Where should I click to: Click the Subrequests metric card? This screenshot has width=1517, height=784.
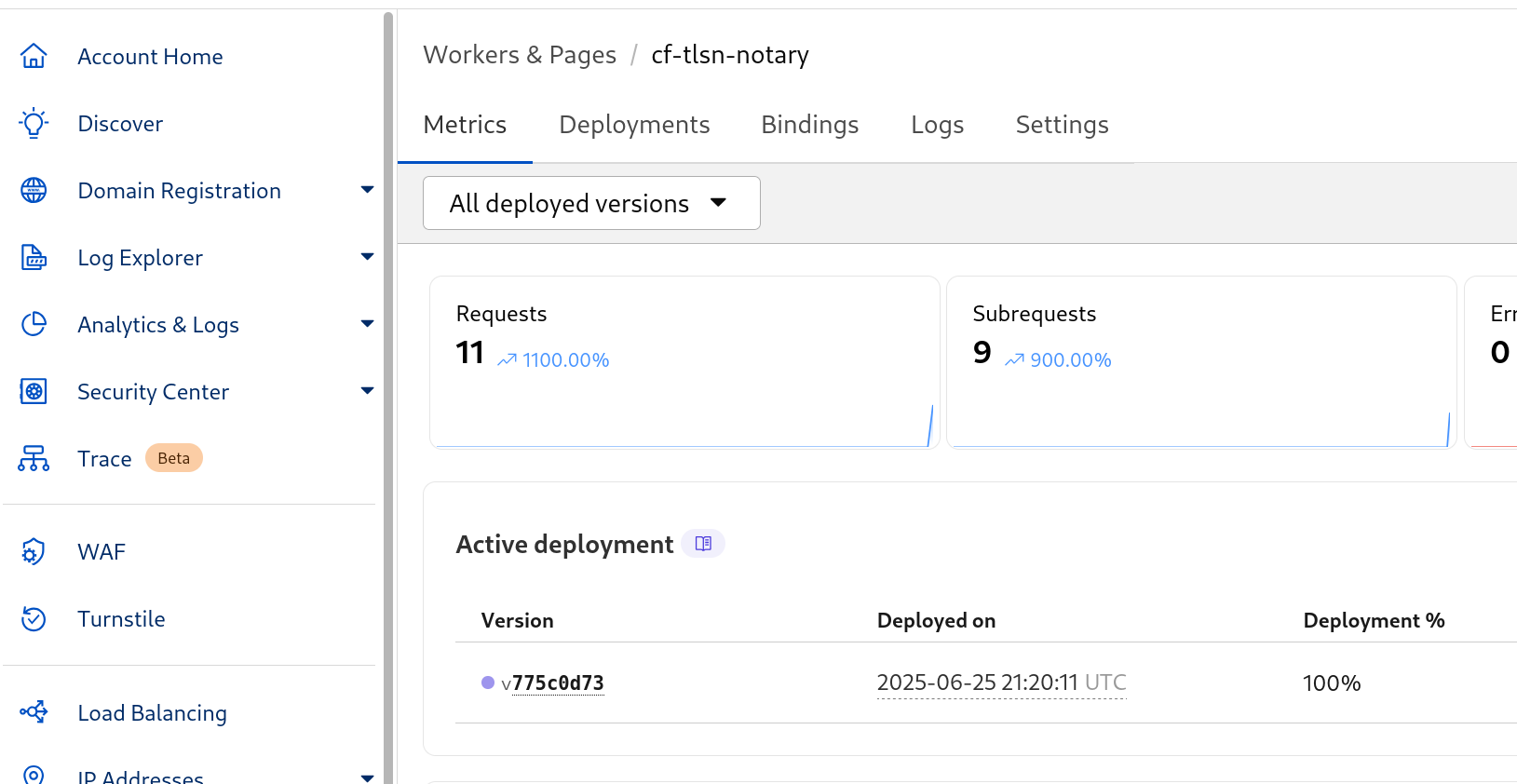1201,362
